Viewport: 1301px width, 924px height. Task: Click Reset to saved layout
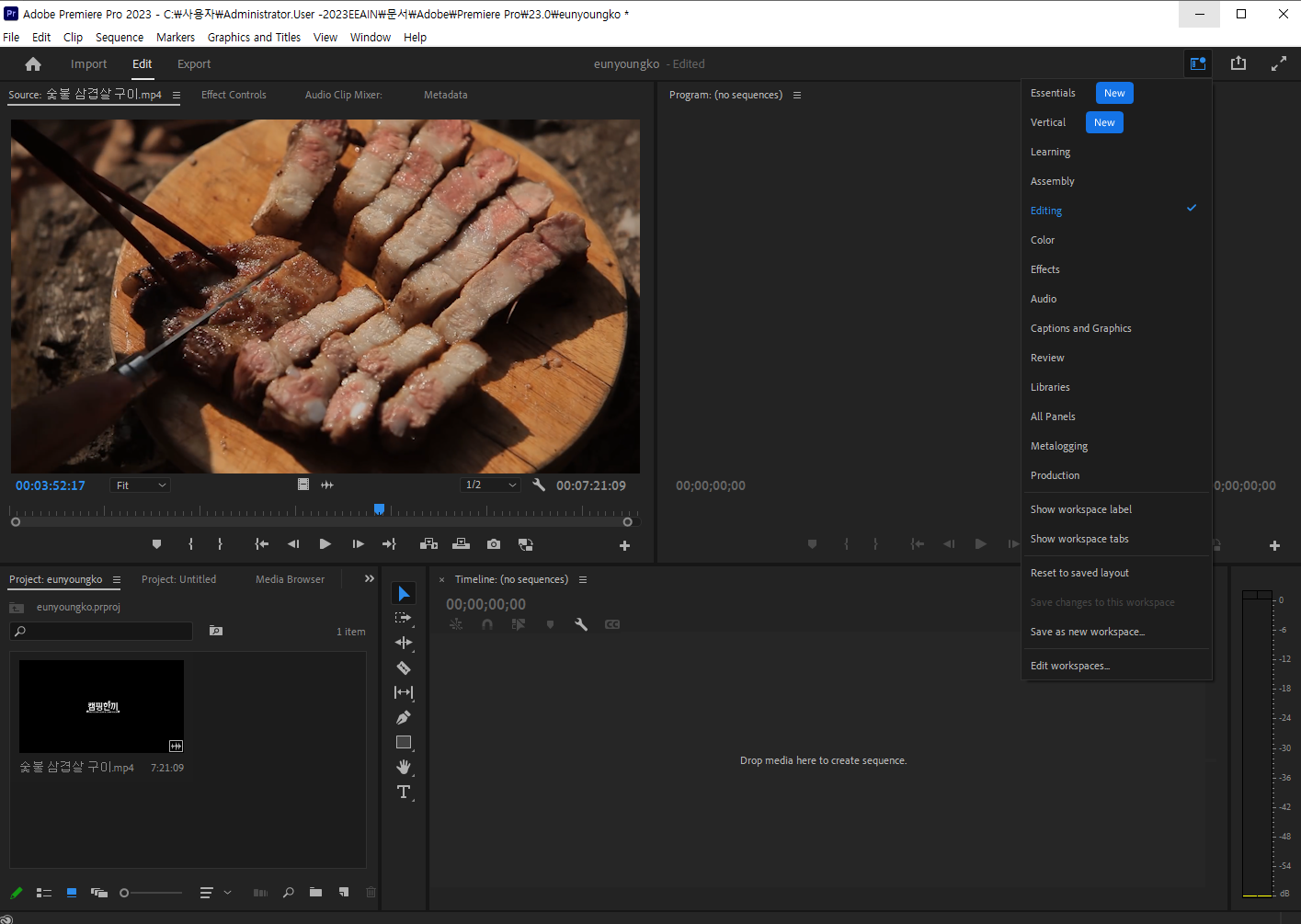(1079, 573)
